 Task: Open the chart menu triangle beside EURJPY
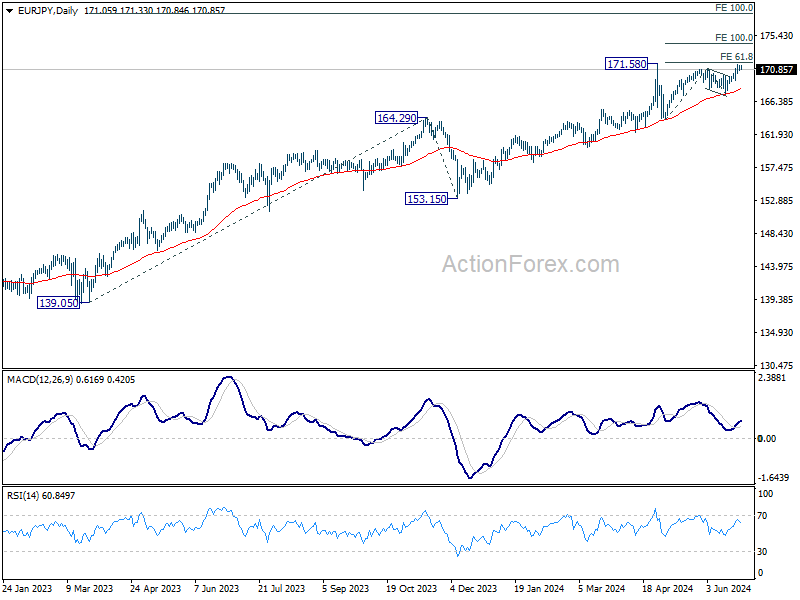pyautogui.click(x=9, y=11)
